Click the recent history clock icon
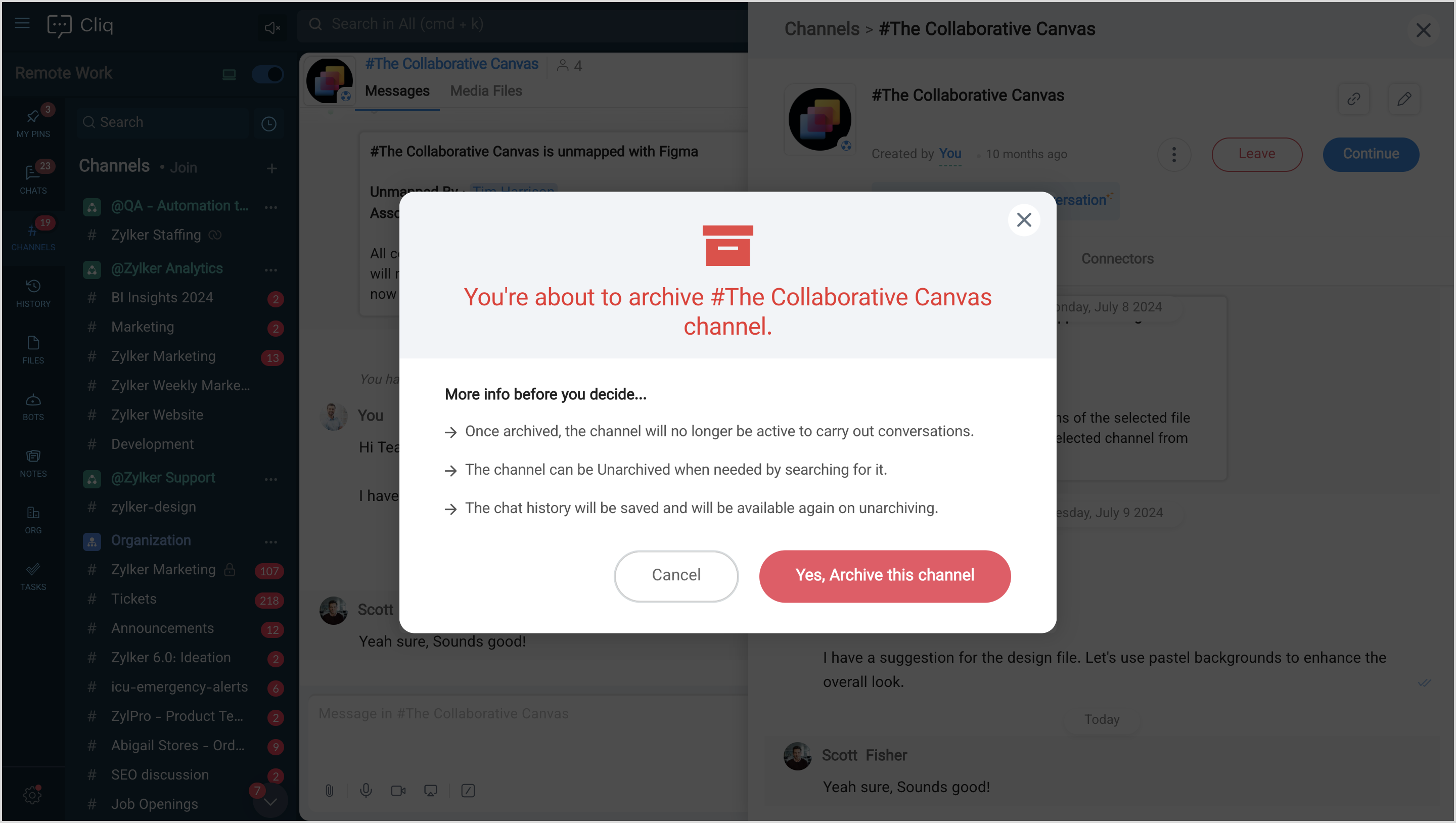 [268, 123]
